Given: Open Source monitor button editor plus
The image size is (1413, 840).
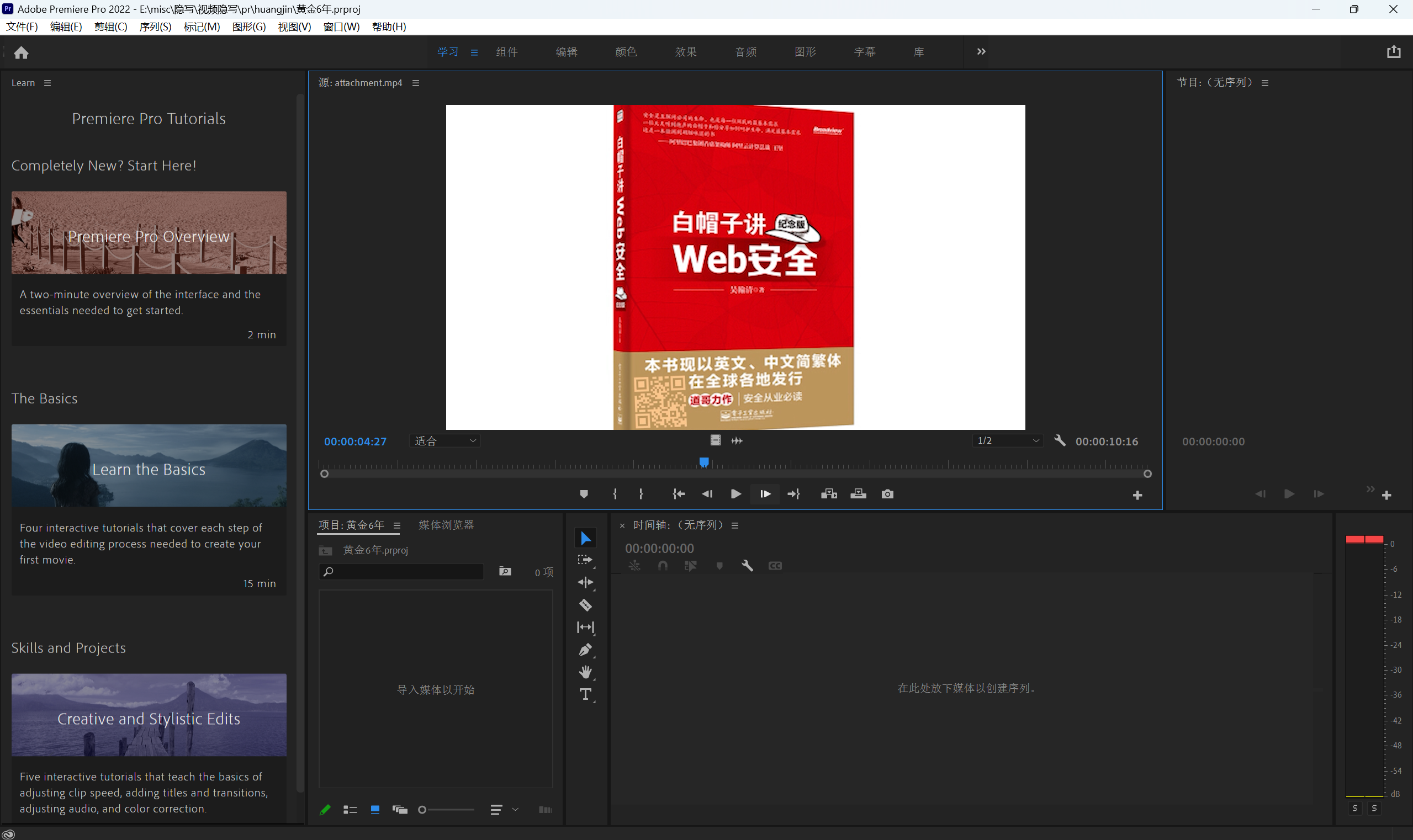Looking at the screenshot, I should [1137, 495].
